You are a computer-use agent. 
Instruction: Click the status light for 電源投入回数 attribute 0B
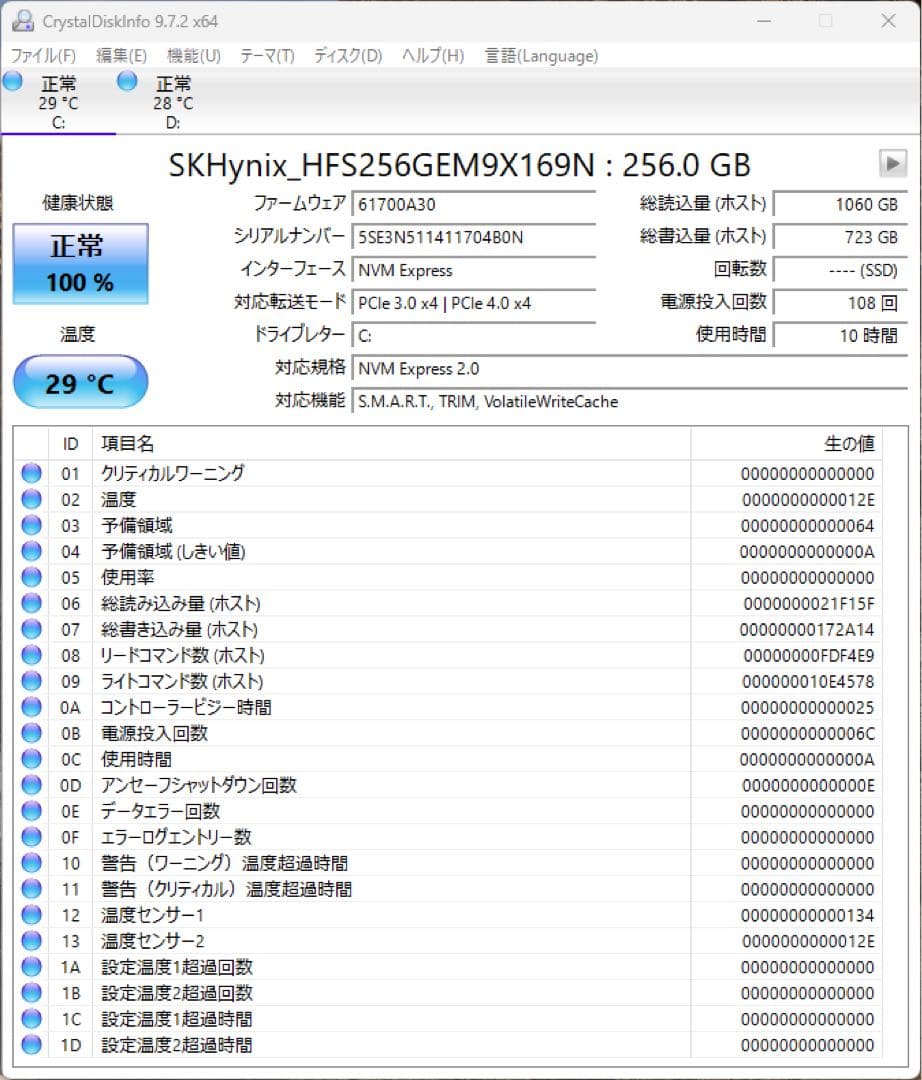[30, 733]
